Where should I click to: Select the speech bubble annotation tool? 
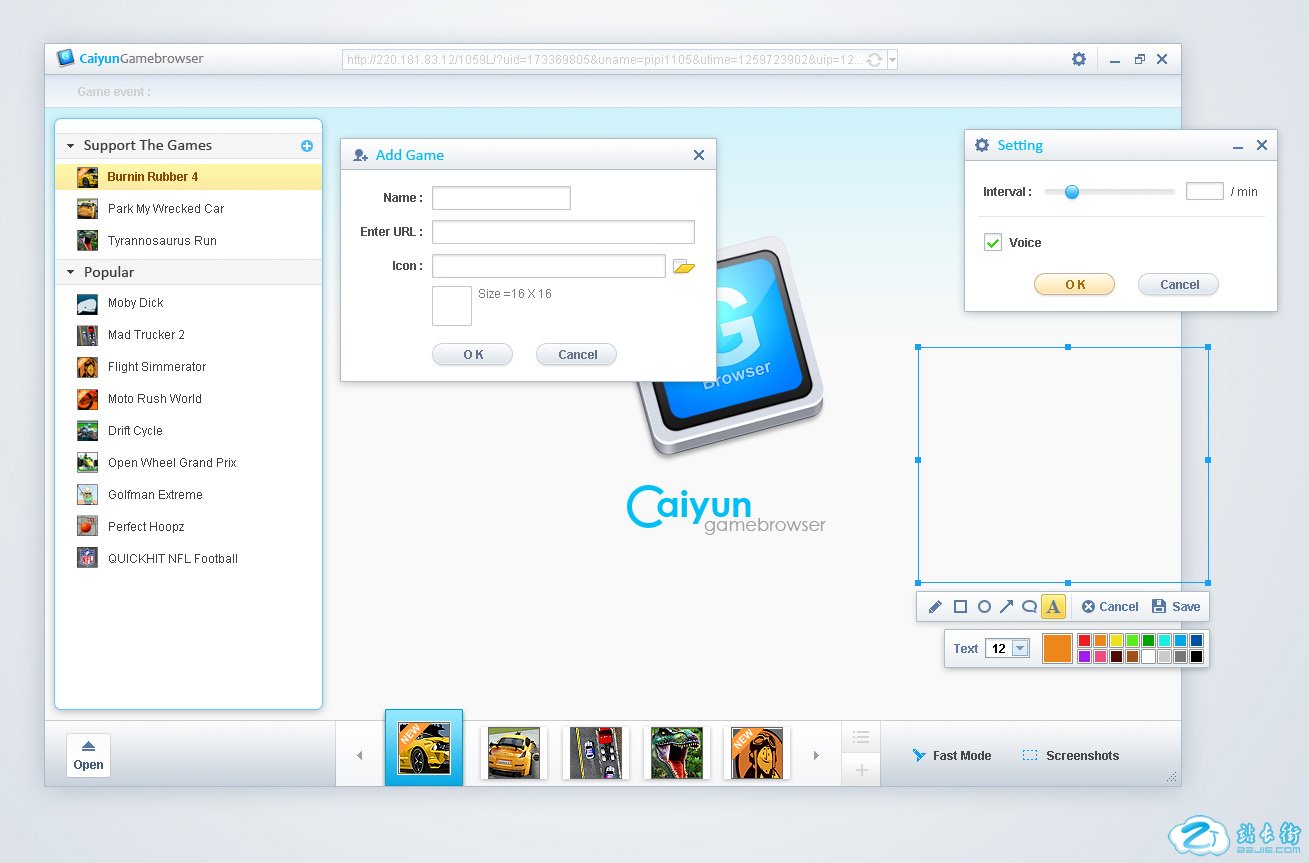coord(1029,607)
